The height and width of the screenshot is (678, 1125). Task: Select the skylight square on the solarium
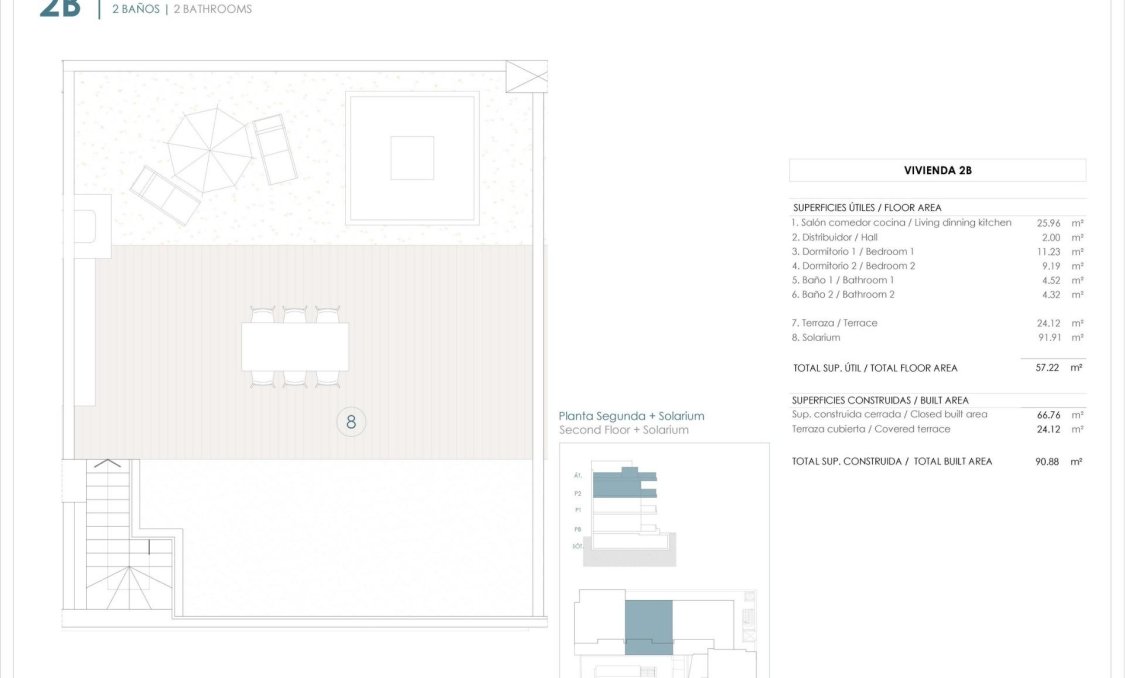click(411, 155)
